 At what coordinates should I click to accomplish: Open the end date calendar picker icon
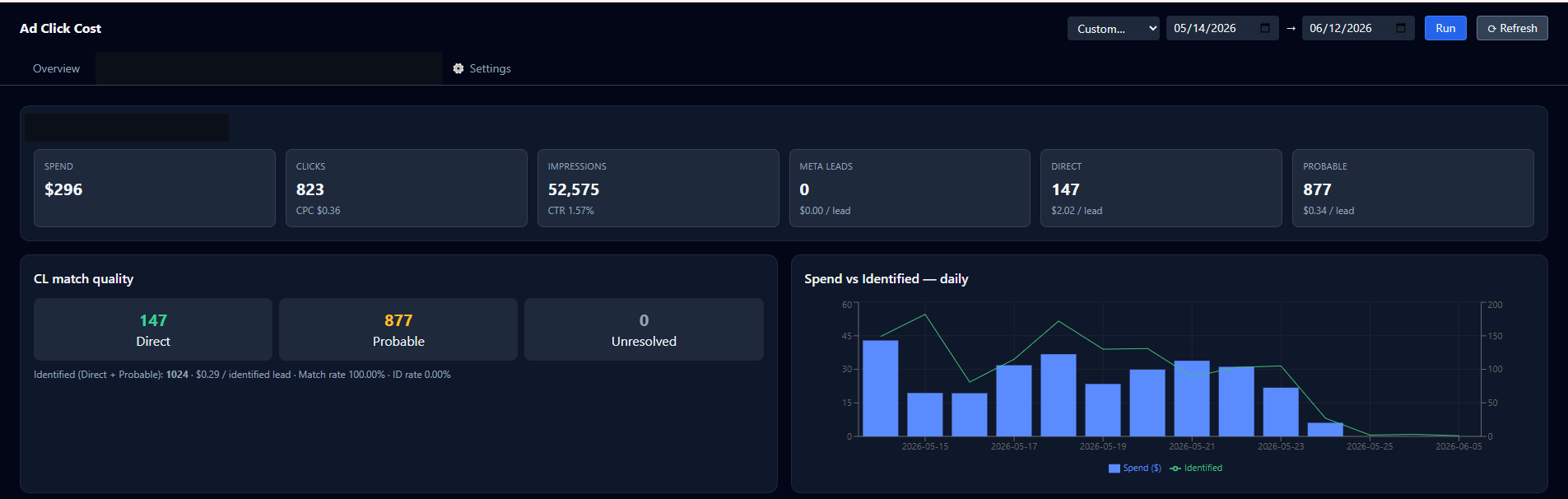tap(1401, 28)
